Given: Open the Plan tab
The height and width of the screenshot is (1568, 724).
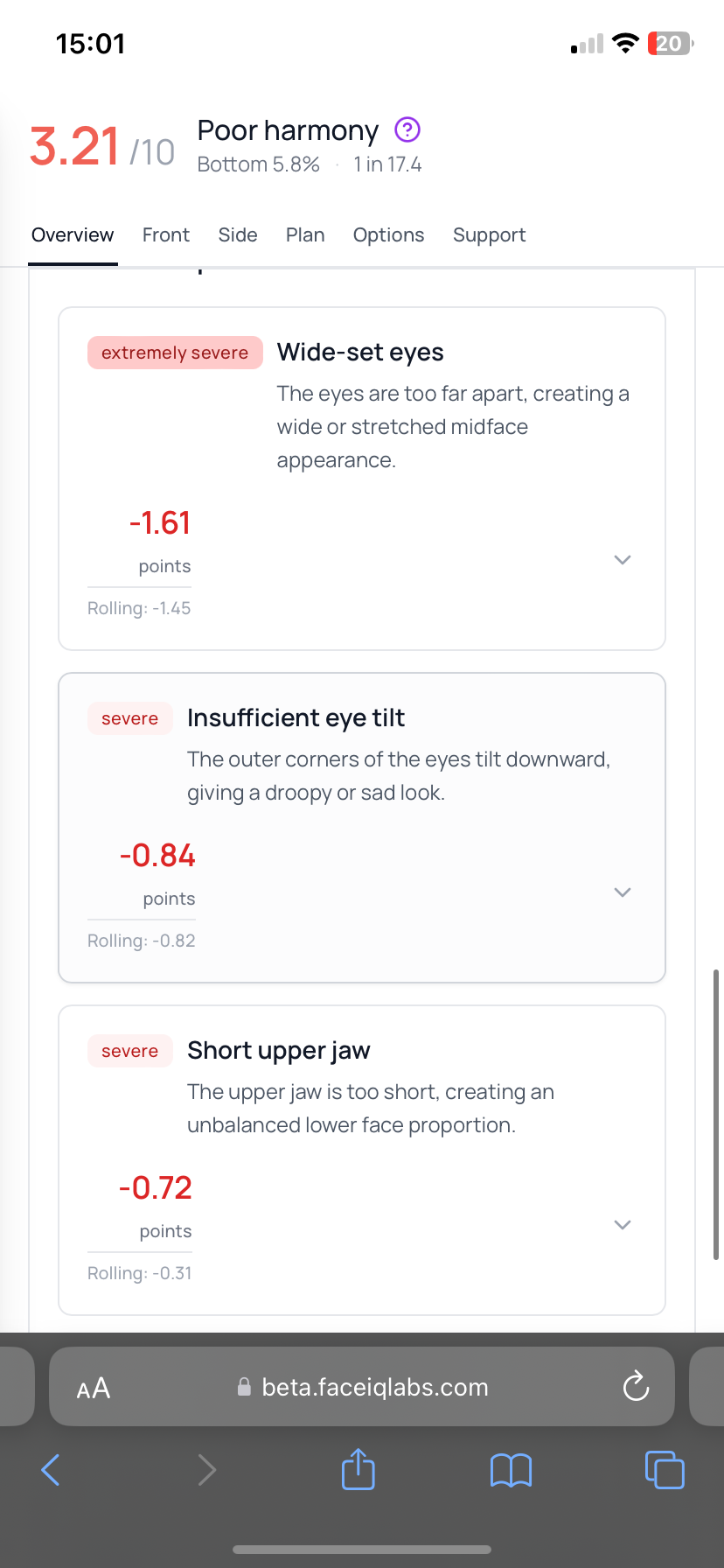Looking at the screenshot, I should click(305, 235).
